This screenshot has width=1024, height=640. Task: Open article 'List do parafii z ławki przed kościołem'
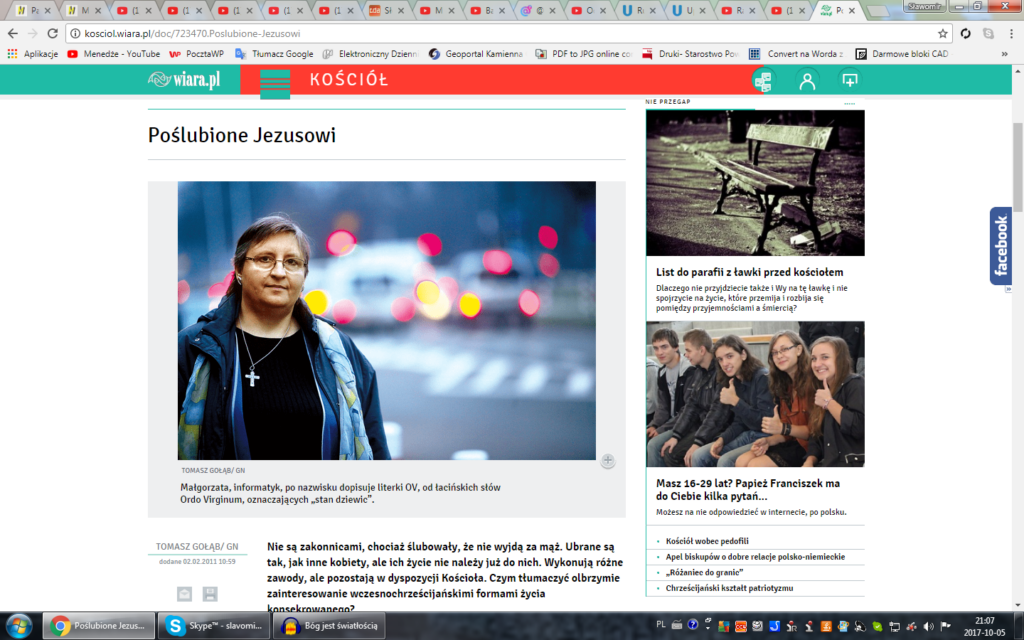[749, 272]
